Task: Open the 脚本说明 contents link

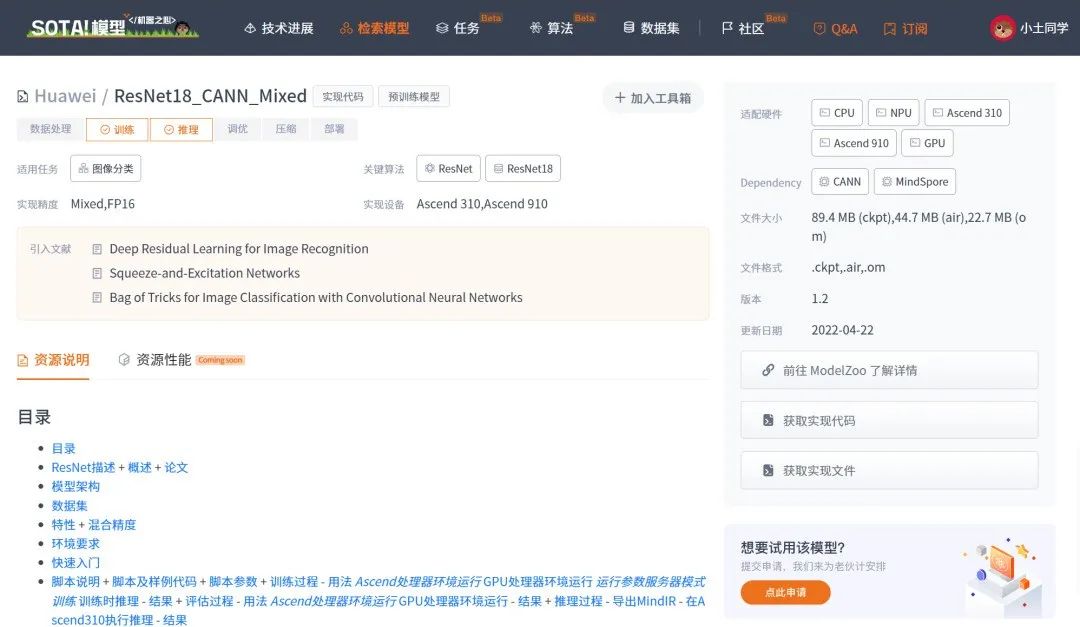Action: (x=76, y=582)
